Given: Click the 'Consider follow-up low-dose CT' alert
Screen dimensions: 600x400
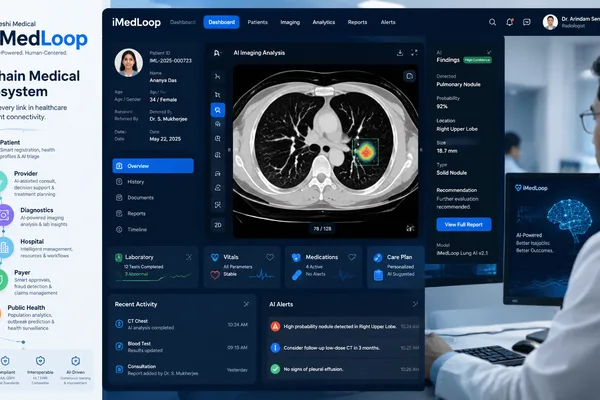Looking at the screenshot, I should click(344, 348).
